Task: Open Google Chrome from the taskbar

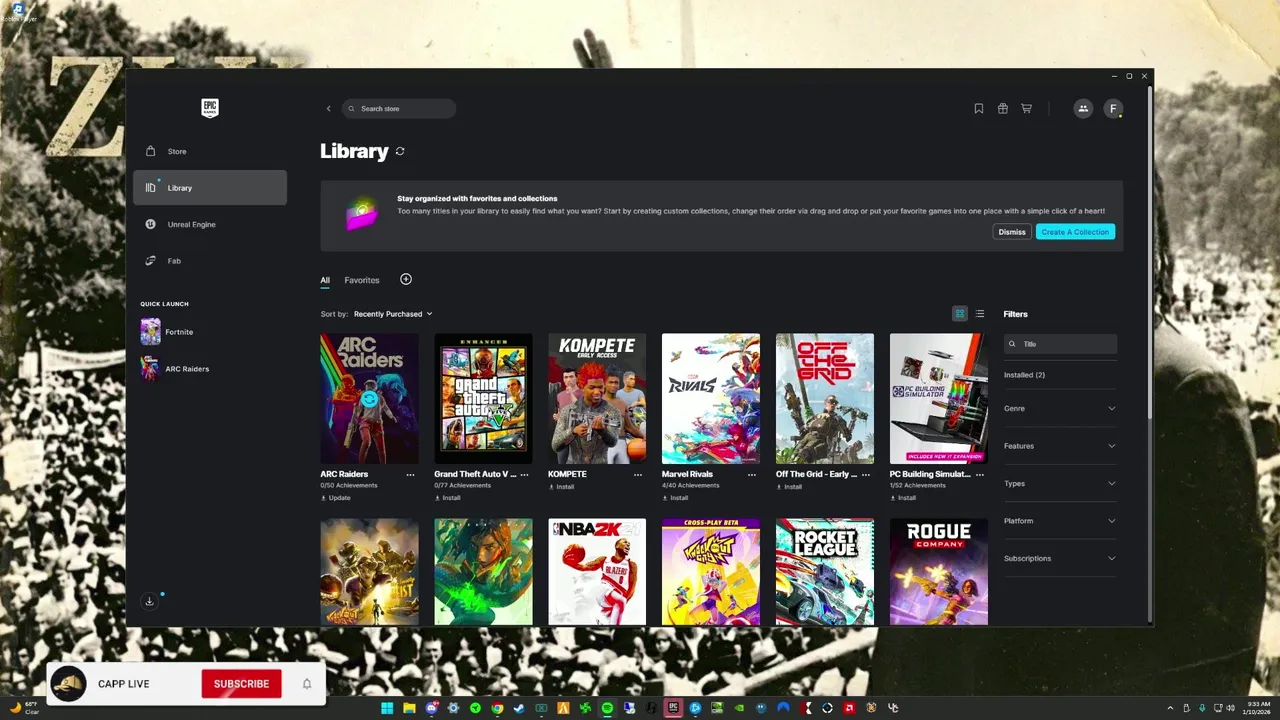Action: click(x=497, y=708)
